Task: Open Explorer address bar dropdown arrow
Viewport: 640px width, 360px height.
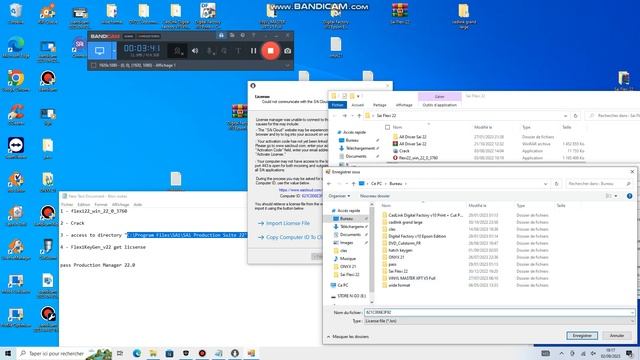Action: [x=565, y=116]
